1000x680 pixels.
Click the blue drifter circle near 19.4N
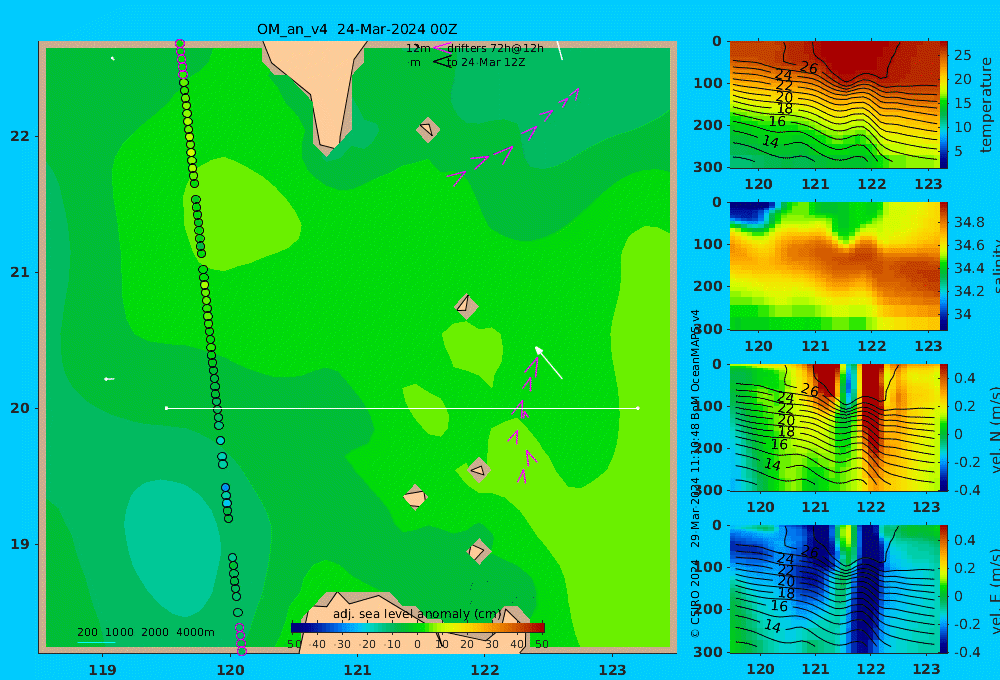point(225,488)
